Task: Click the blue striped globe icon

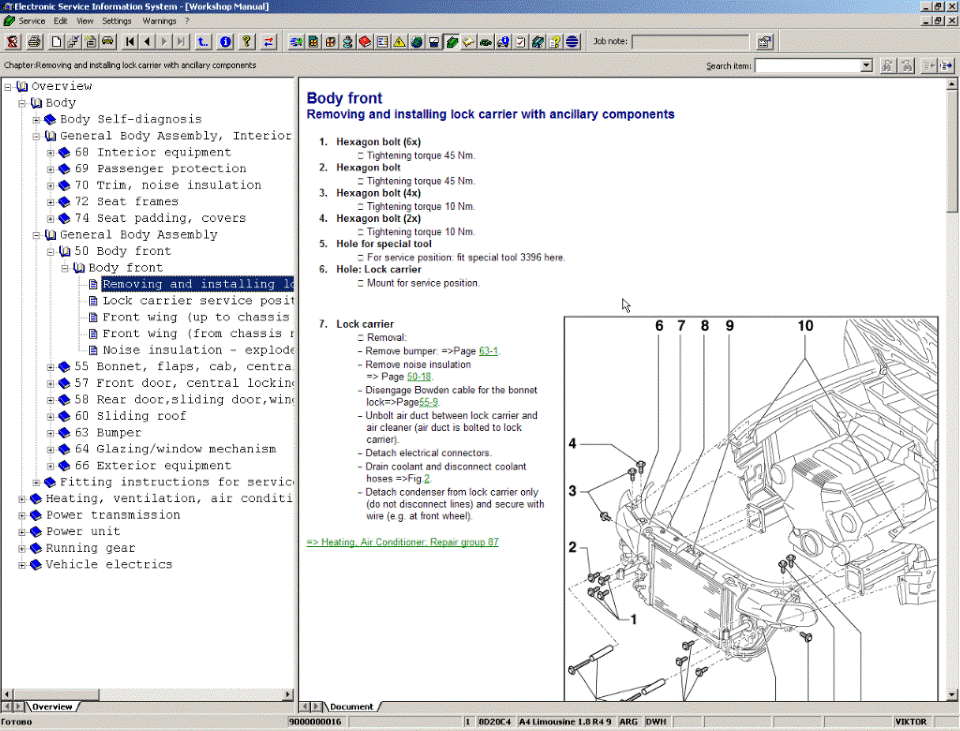Action: (572, 42)
